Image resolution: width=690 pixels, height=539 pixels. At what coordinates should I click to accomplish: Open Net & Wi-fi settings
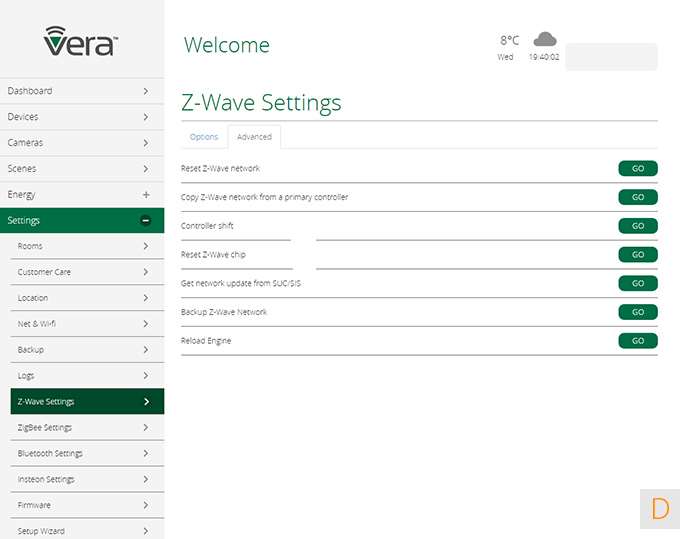tap(85, 324)
